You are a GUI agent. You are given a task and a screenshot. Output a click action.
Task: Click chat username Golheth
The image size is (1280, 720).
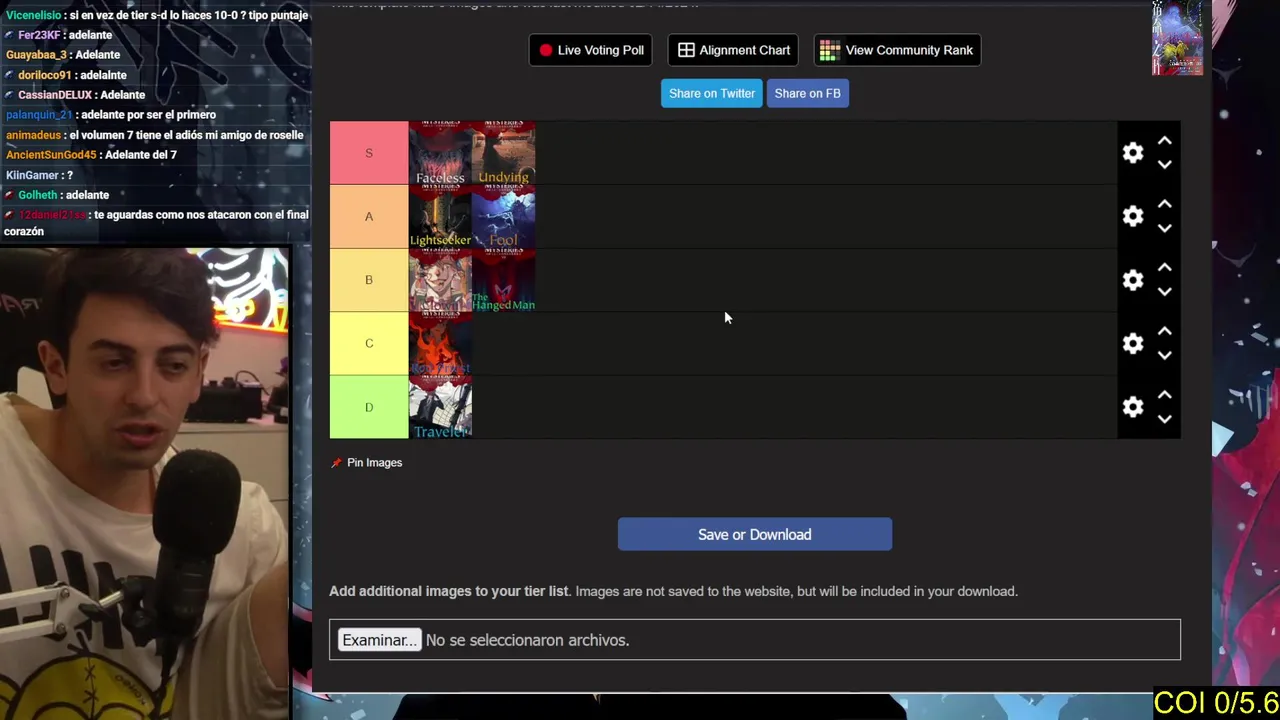pos(37,195)
